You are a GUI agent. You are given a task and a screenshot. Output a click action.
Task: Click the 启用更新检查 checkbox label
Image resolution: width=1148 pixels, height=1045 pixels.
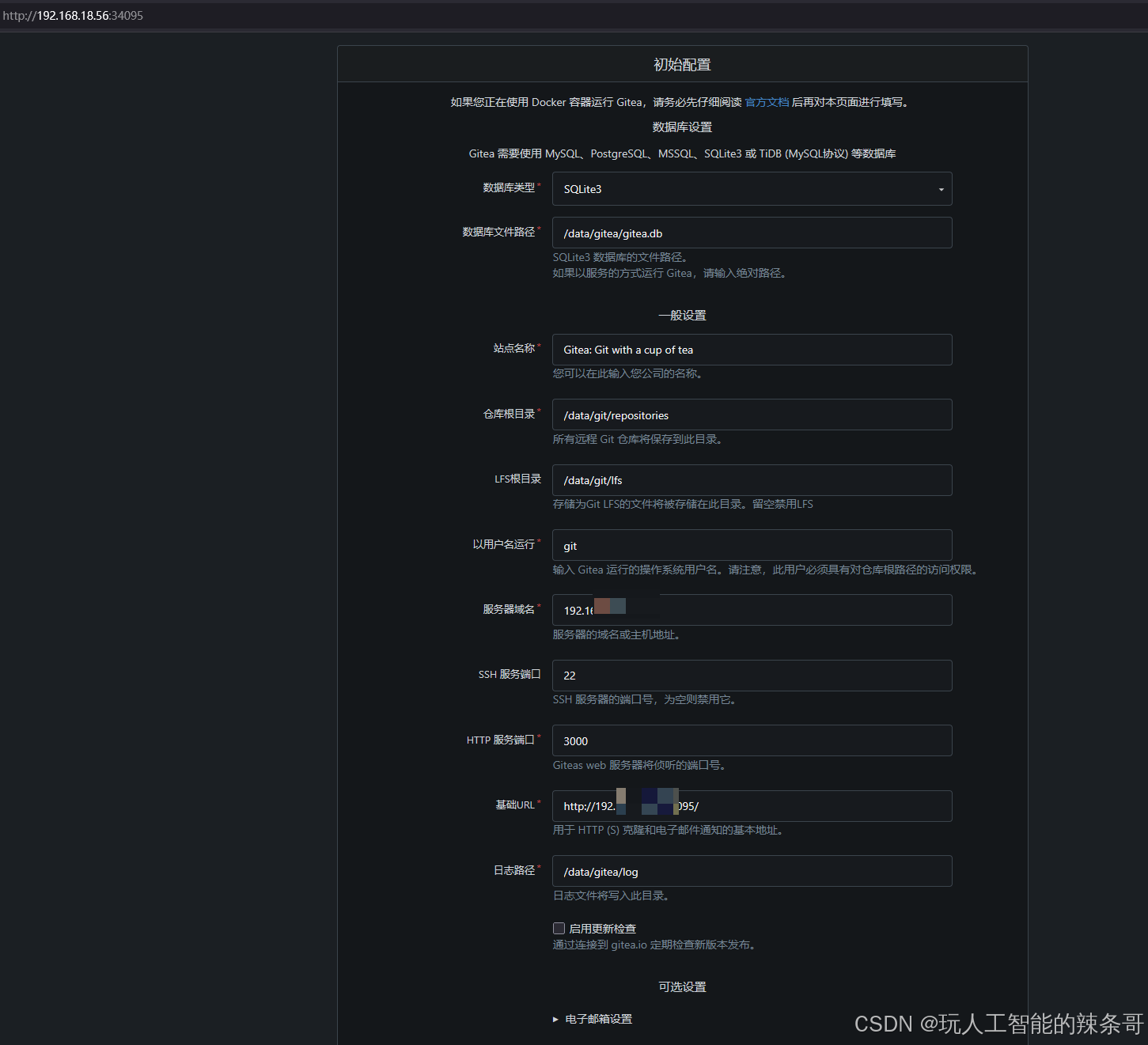[x=603, y=929]
